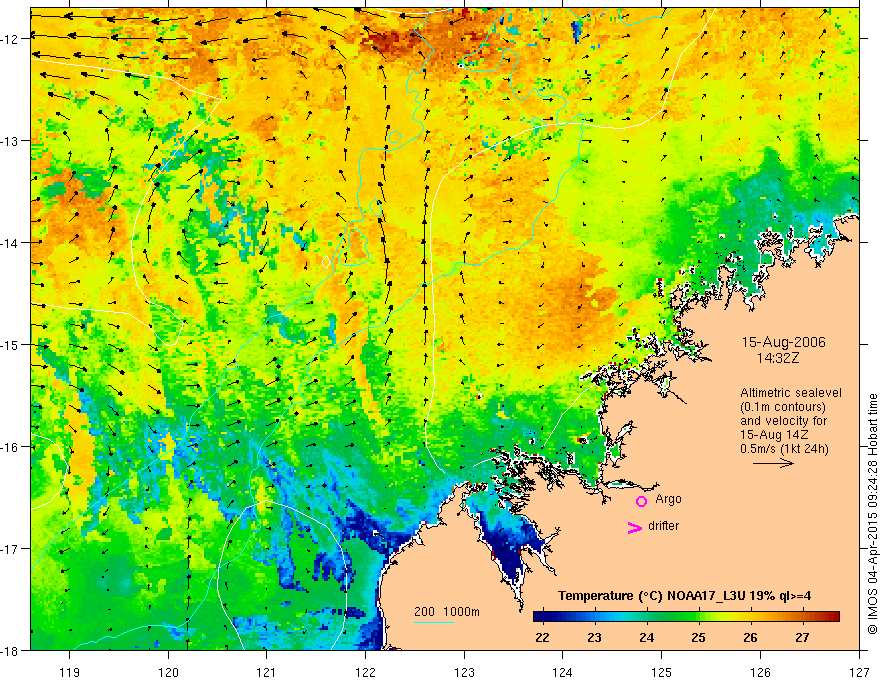The image size is (880, 680).
Task: Click the '0.5m/s (1kt 24h)' text
Action: click(x=784, y=449)
